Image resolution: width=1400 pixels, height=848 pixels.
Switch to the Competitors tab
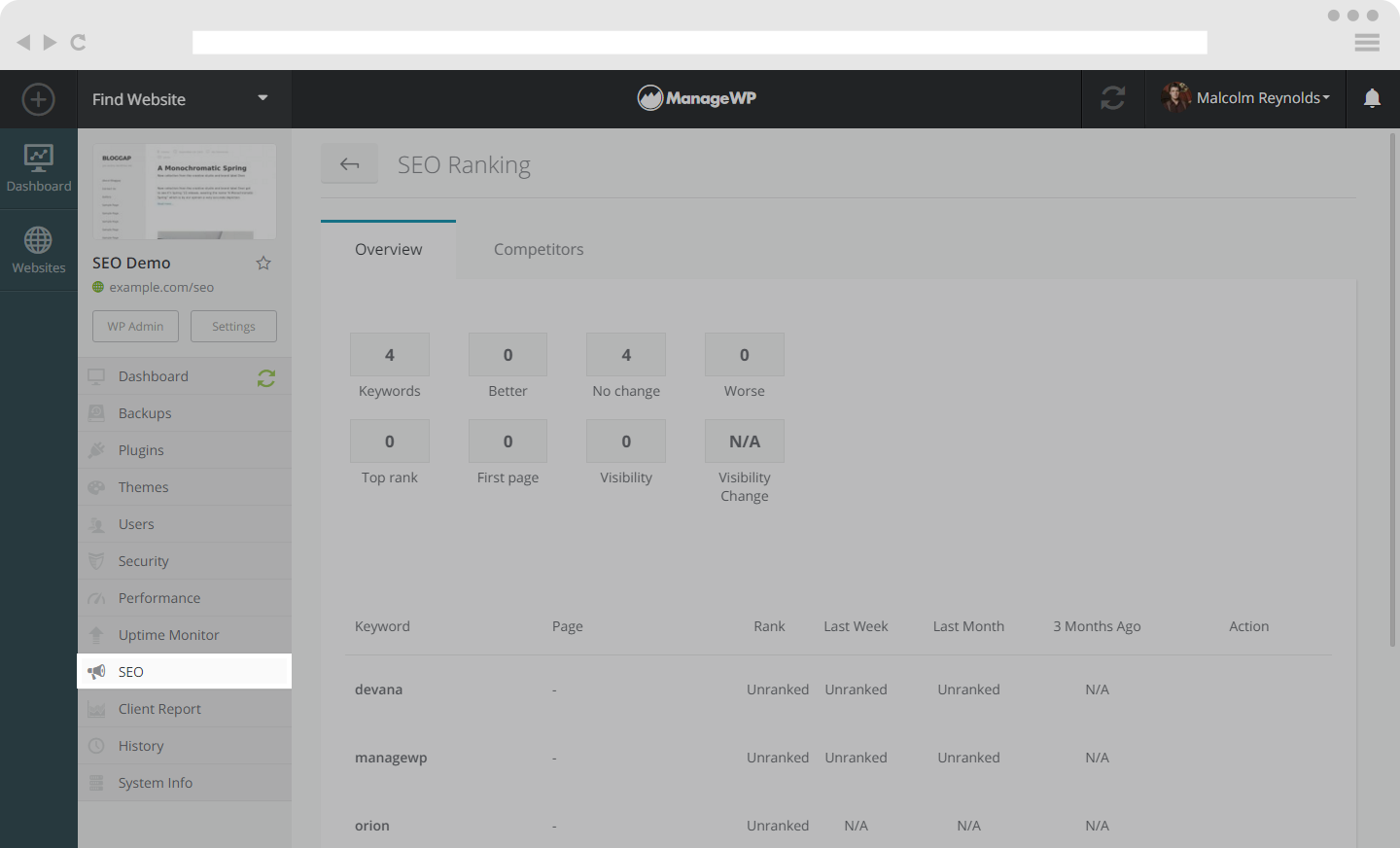point(539,249)
